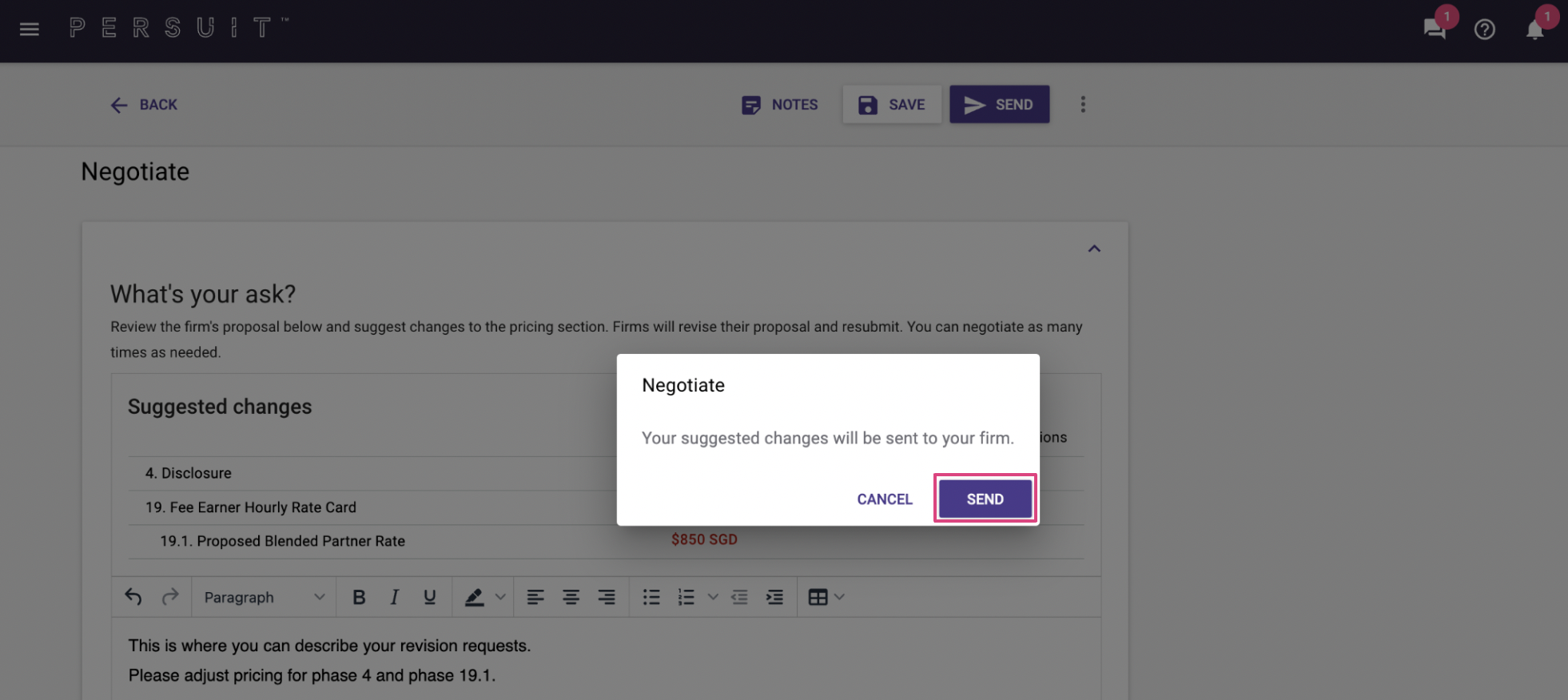The image size is (1568, 700).
Task: Click CANCEL in Negotiate dialog
Action: (x=885, y=499)
